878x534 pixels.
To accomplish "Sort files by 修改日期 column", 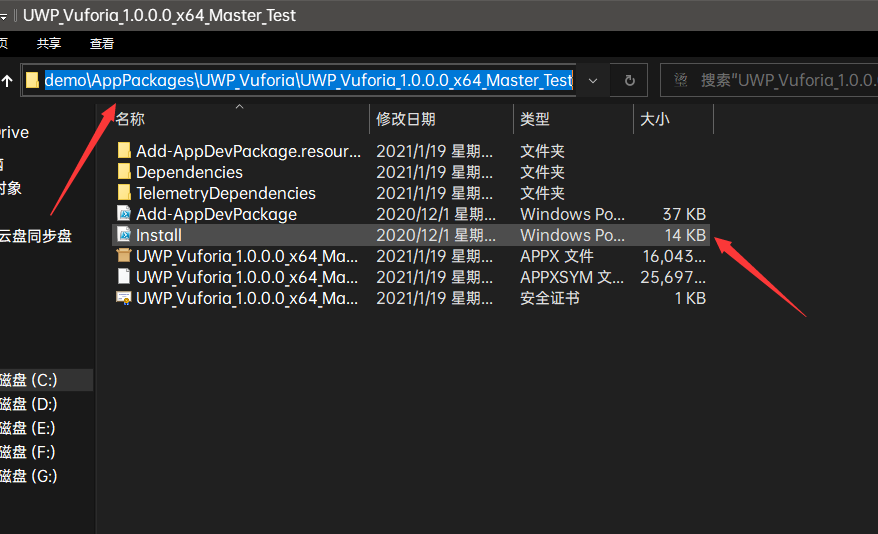I will [406, 119].
